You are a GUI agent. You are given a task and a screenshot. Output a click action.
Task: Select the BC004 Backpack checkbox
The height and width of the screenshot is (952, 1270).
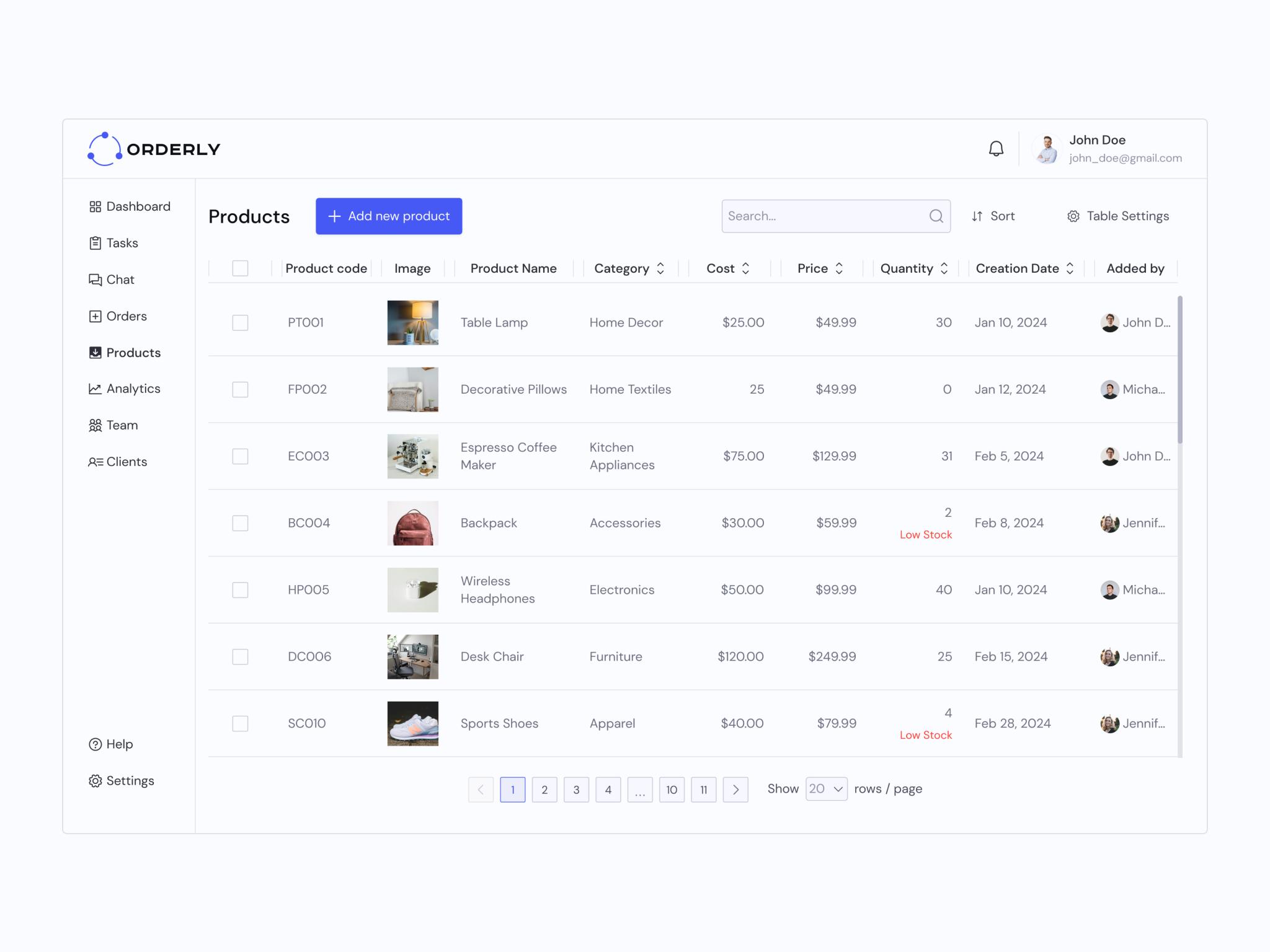(x=240, y=523)
